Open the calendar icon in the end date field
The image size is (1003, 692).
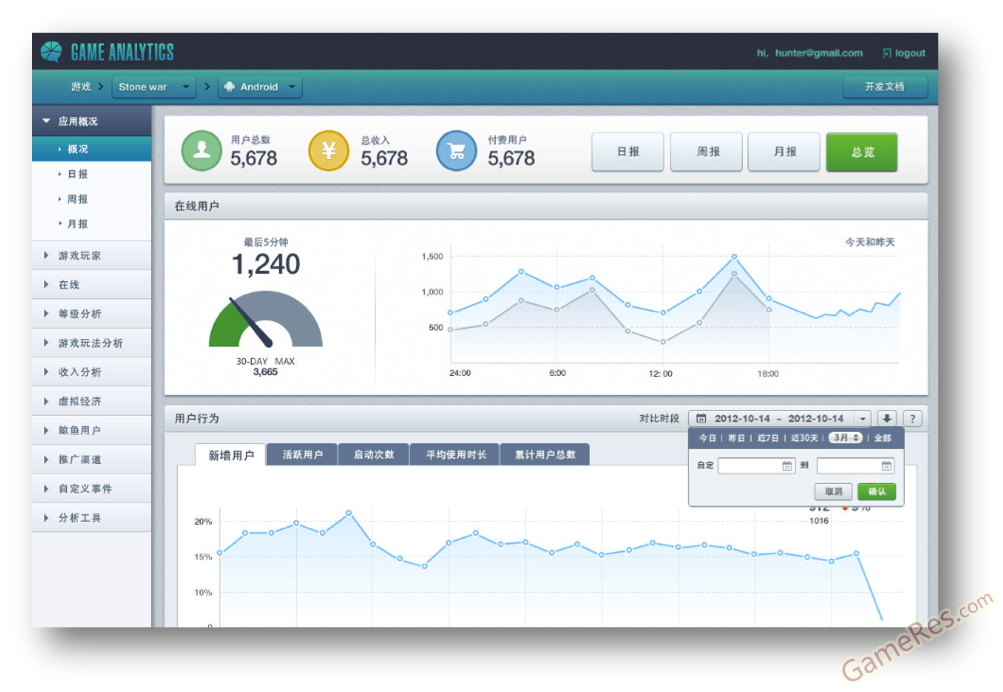886,466
